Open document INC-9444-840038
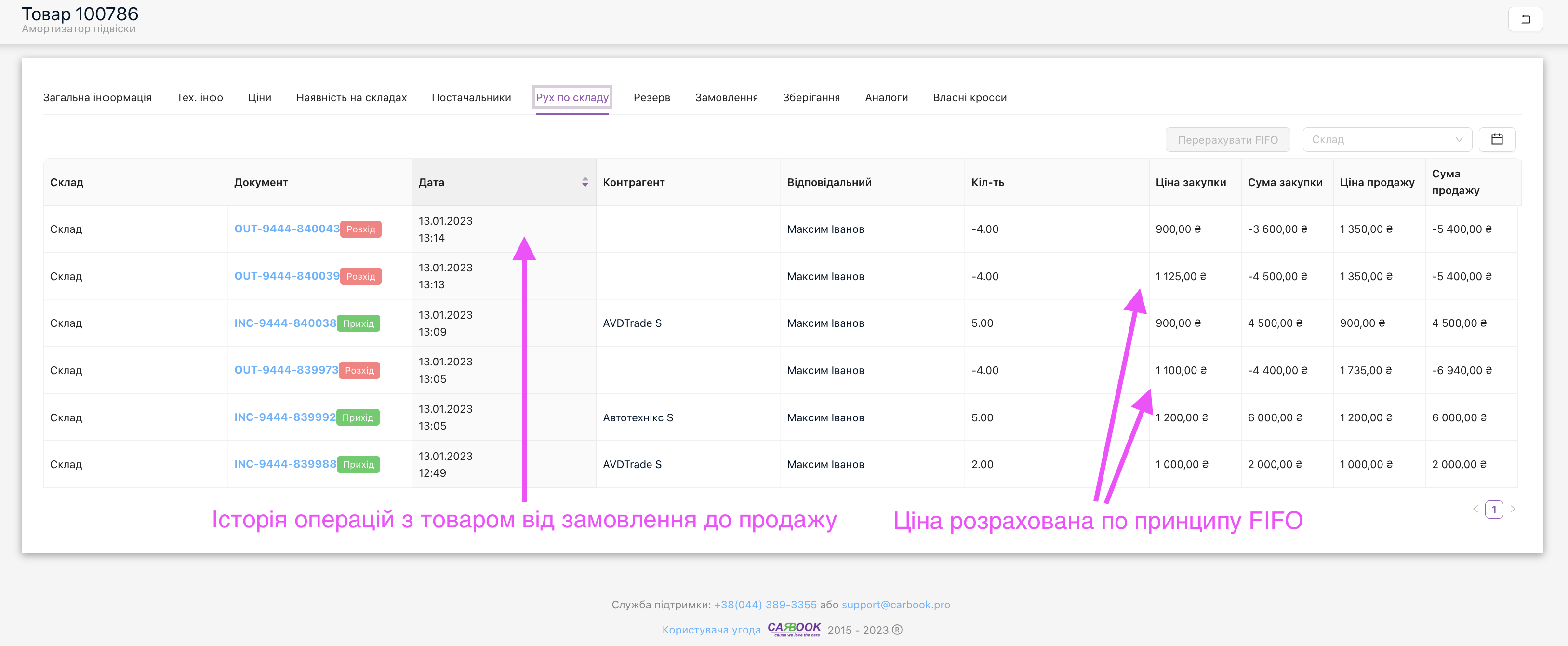 coord(285,323)
